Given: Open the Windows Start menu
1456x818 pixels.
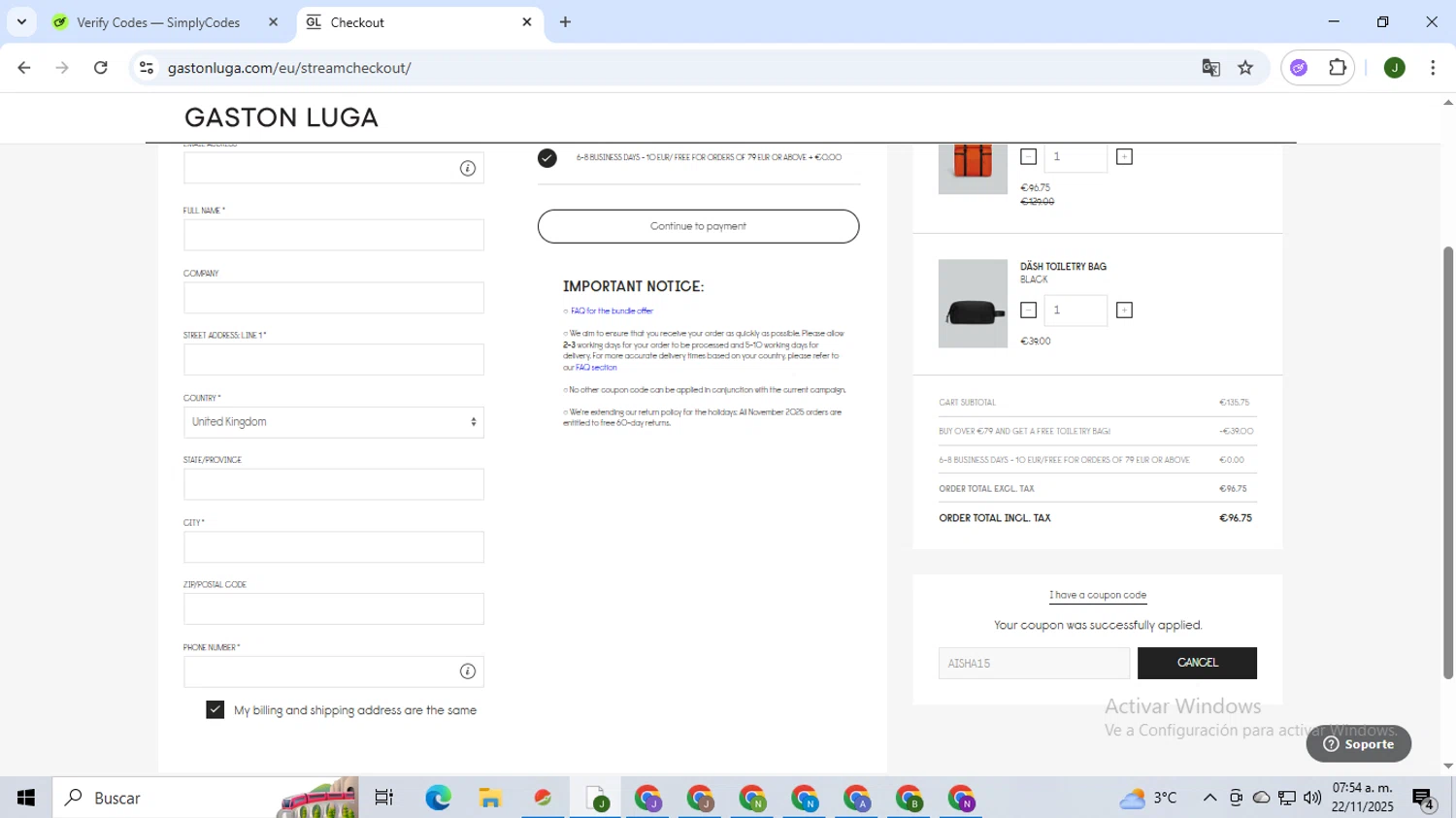Looking at the screenshot, I should (x=26, y=798).
